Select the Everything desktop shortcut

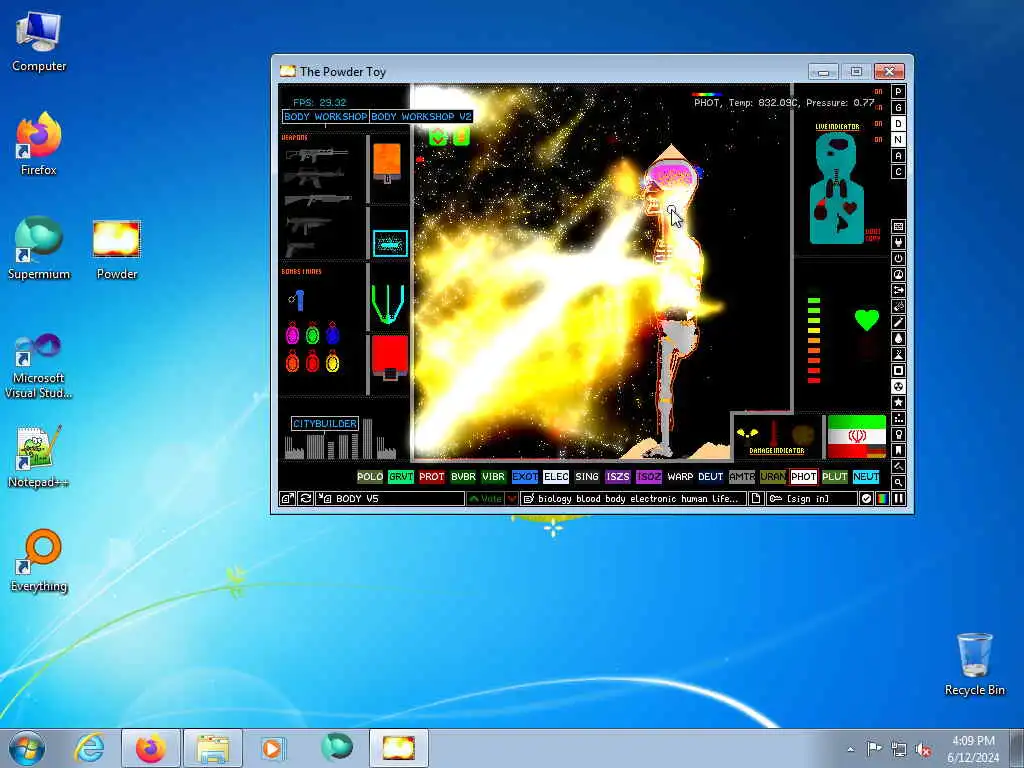point(39,561)
